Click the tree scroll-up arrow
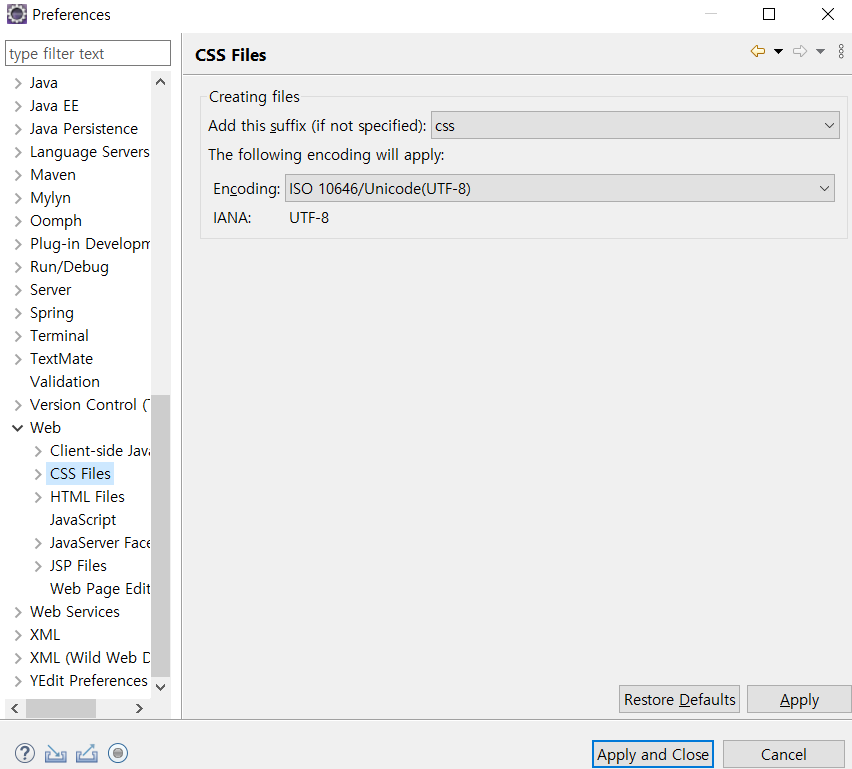 (160, 82)
